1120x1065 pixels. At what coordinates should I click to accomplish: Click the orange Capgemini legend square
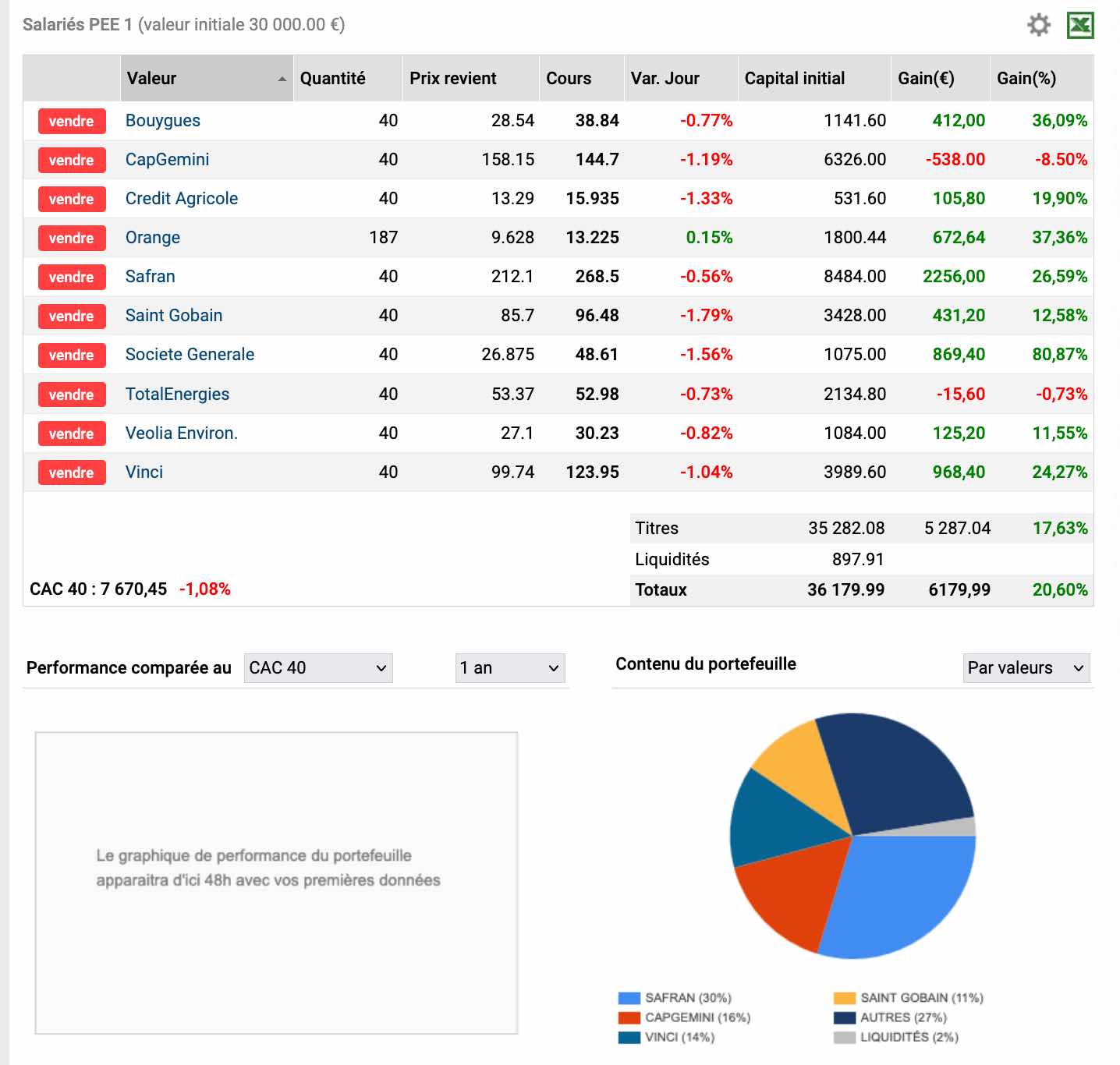pos(629,1017)
